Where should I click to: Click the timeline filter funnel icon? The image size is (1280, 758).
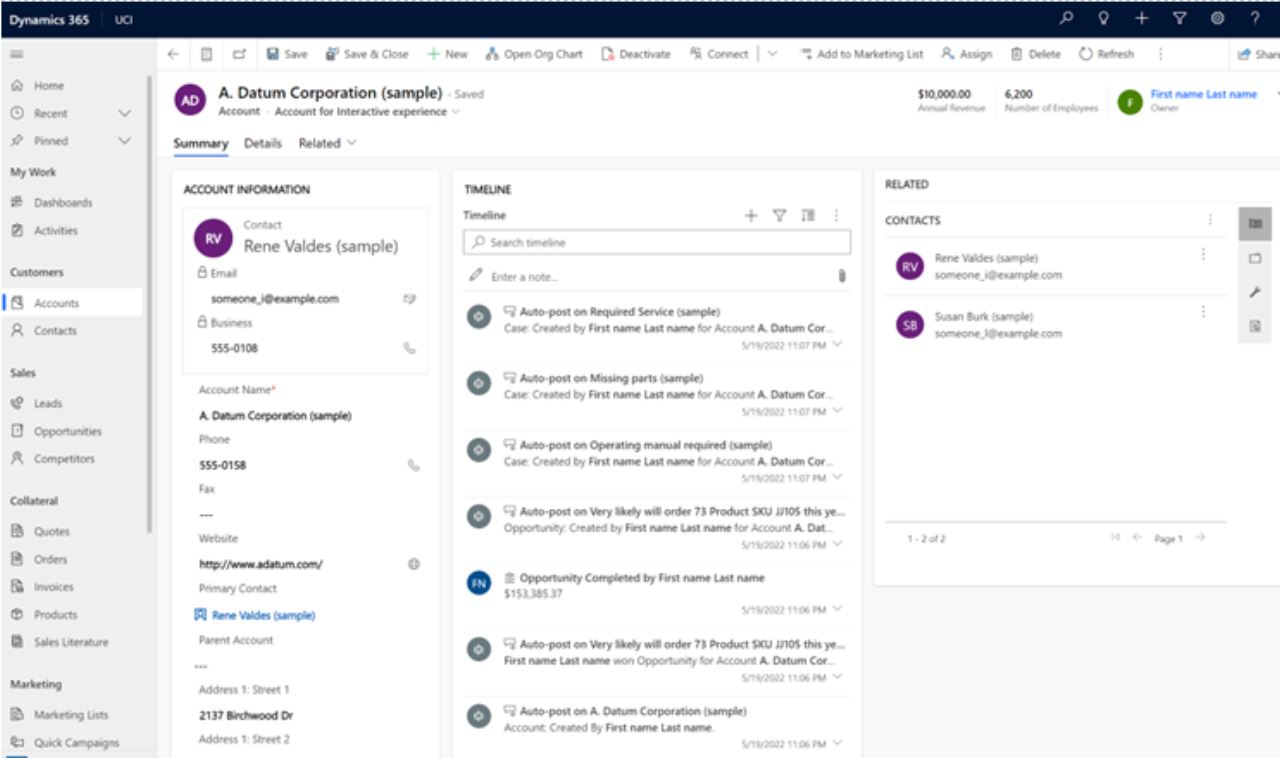click(x=779, y=215)
